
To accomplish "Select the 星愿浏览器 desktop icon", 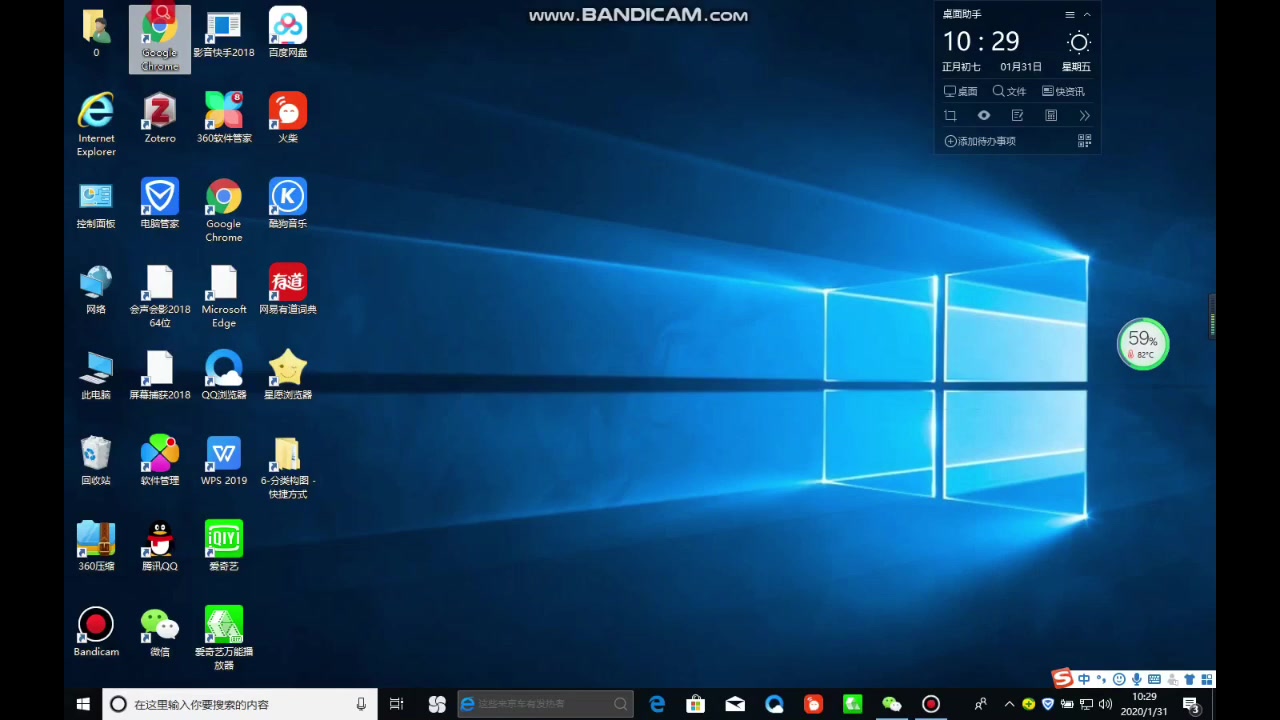I will (x=288, y=375).
